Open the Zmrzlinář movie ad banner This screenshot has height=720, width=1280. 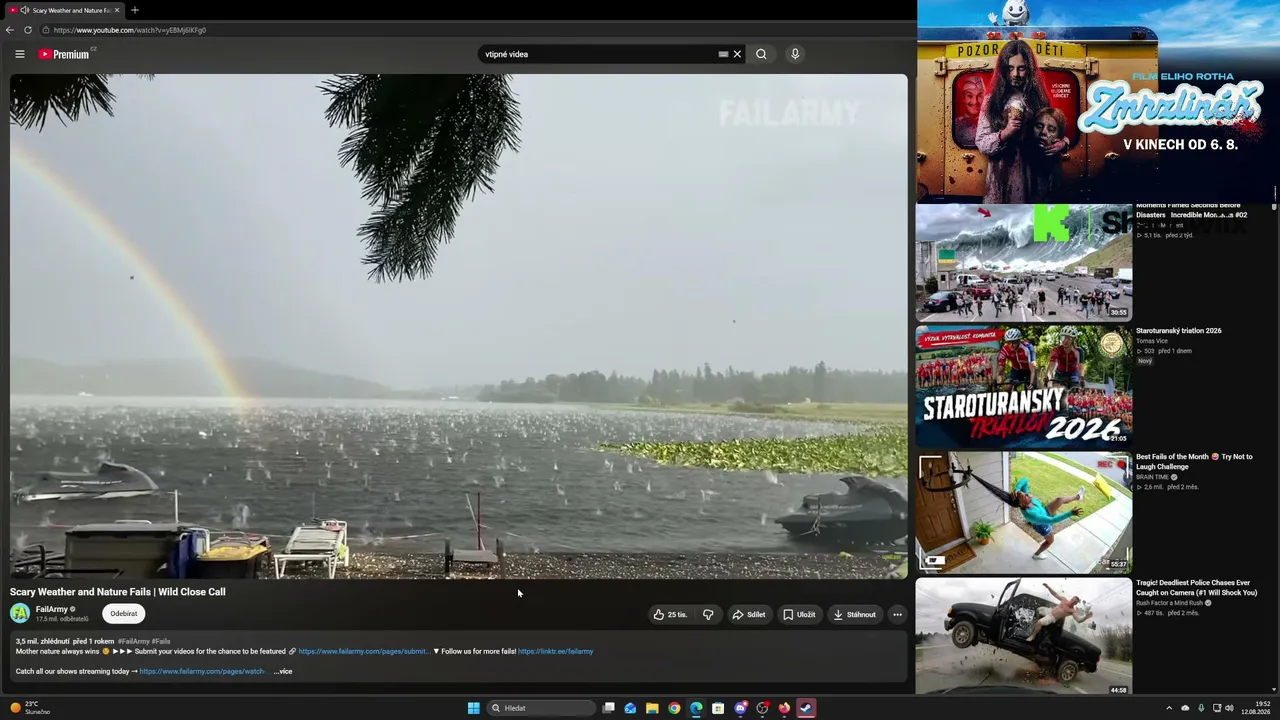[x=1096, y=100]
